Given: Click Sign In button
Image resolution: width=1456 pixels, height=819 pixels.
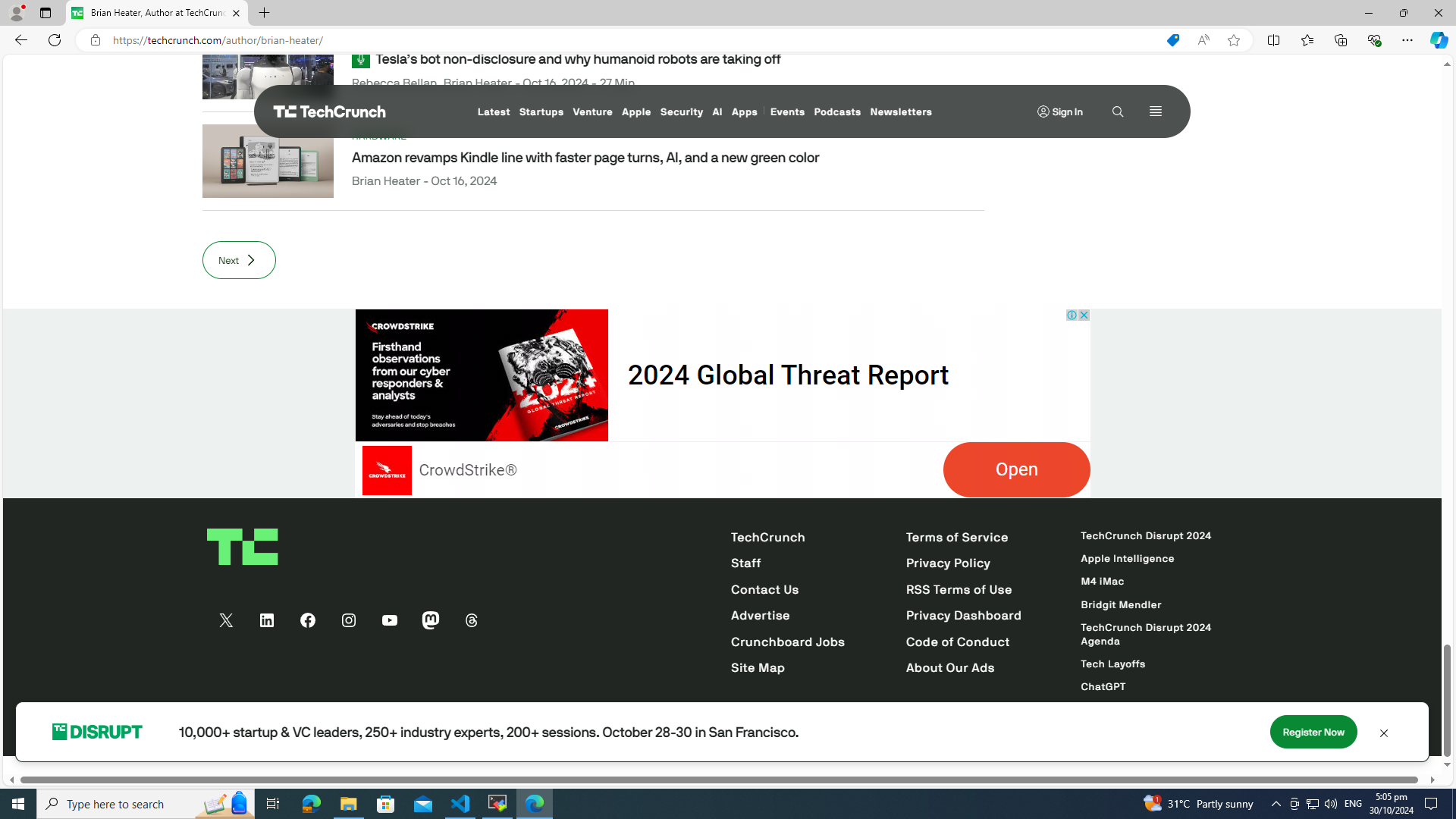Looking at the screenshot, I should [x=1060, y=112].
